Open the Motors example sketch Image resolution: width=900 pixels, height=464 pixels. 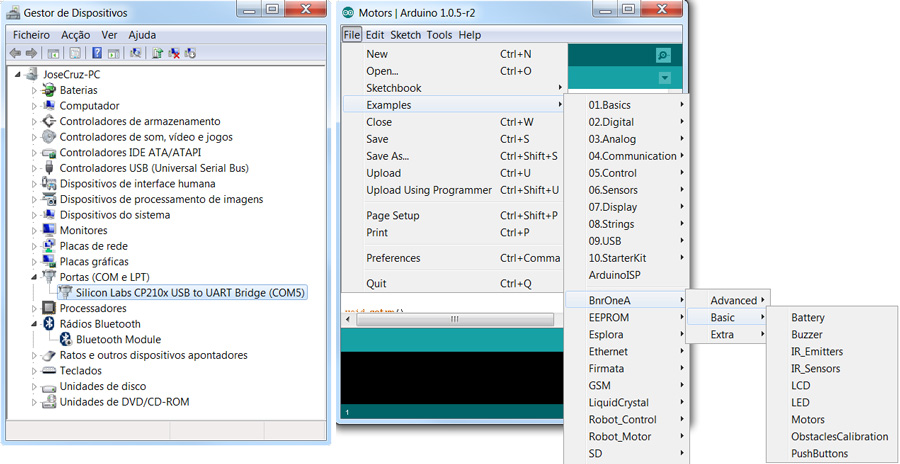[832, 419]
